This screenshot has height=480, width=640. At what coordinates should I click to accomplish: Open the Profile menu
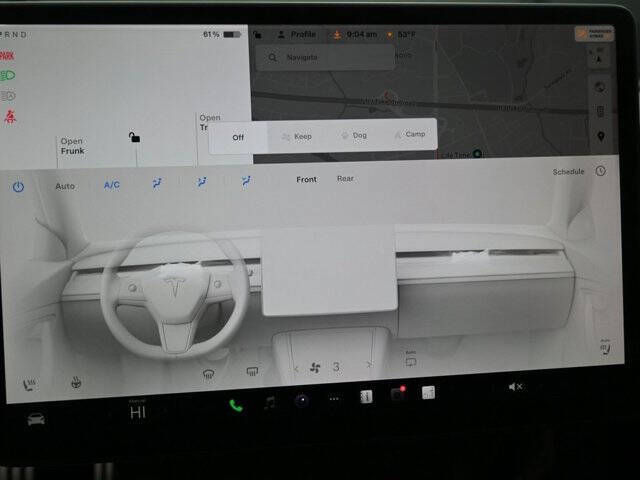click(297, 35)
